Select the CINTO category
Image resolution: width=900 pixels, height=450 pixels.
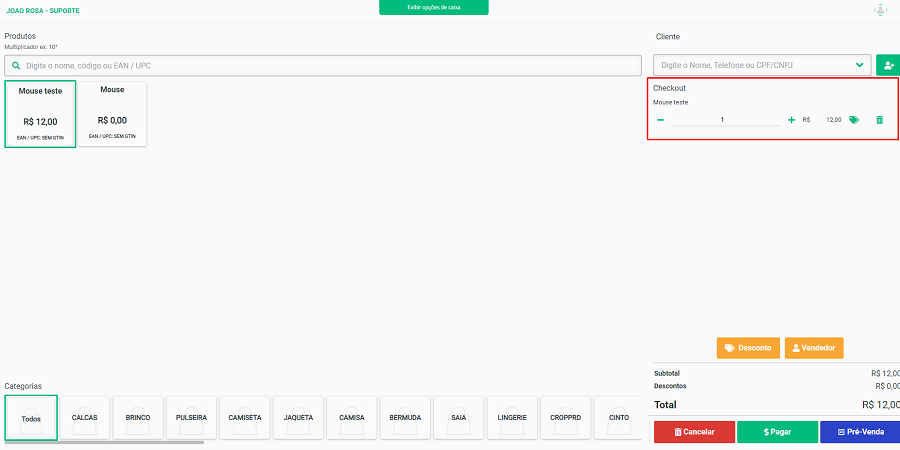pos(618,418)
